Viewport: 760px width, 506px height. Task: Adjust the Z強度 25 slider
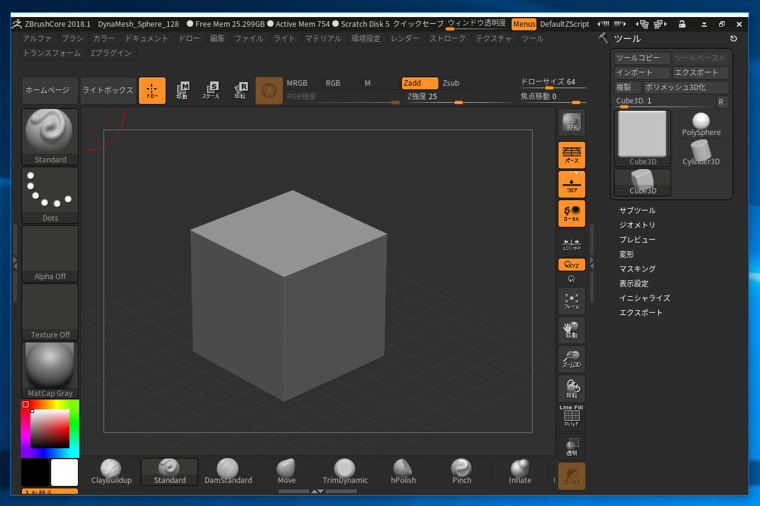(459, 97)
